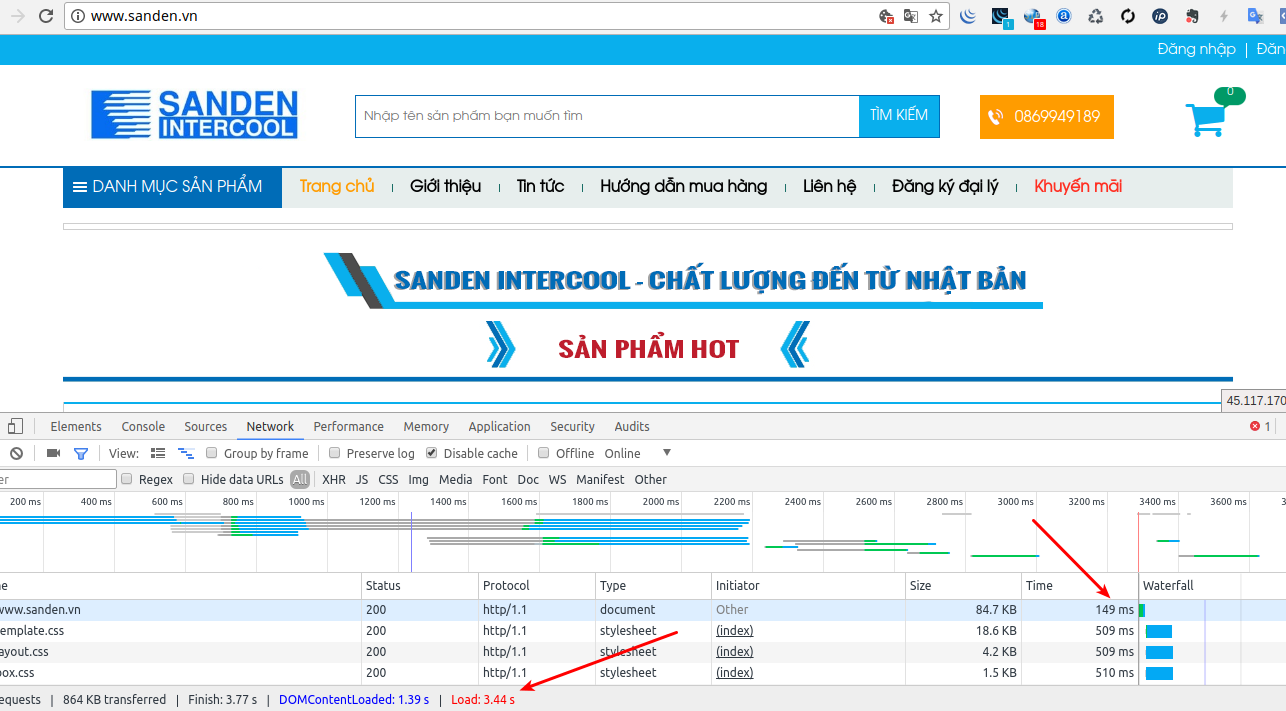Viewport: 1286px width, 711px height.
Task: Click the network filter text field
Action: point(58,479)
